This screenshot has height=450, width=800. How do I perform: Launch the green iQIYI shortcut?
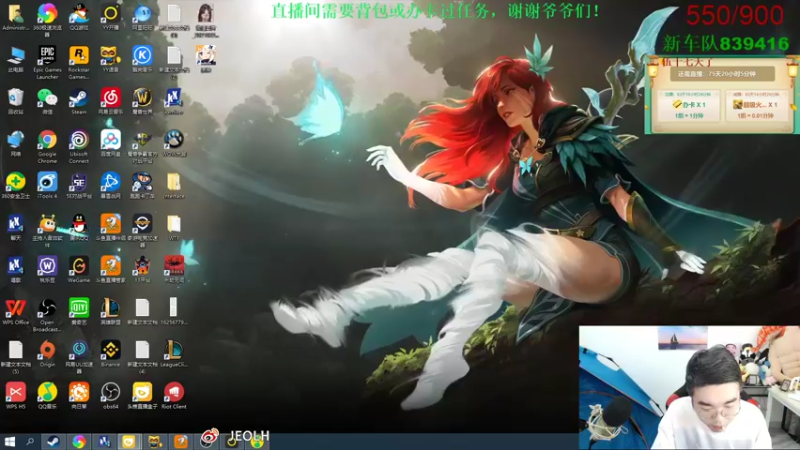click(x=79, y=312)
